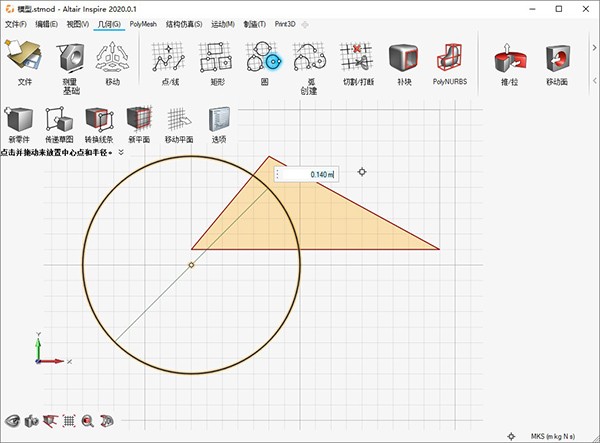Pick the 切割/打断 (Cut/Break) tool
The image size is (600, 443).
[x=356, y=60]
